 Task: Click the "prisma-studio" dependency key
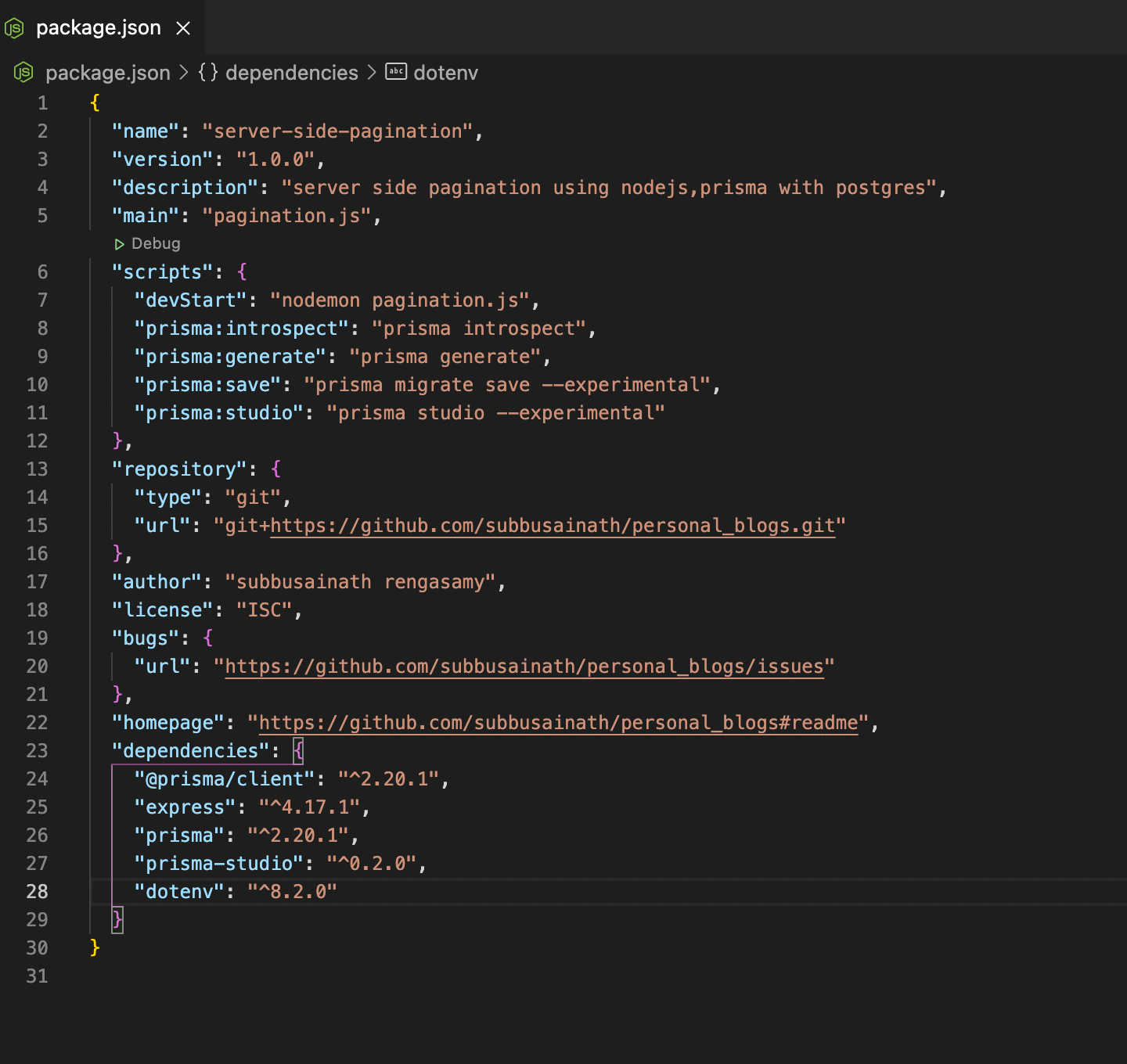click(x=219, y=863)
